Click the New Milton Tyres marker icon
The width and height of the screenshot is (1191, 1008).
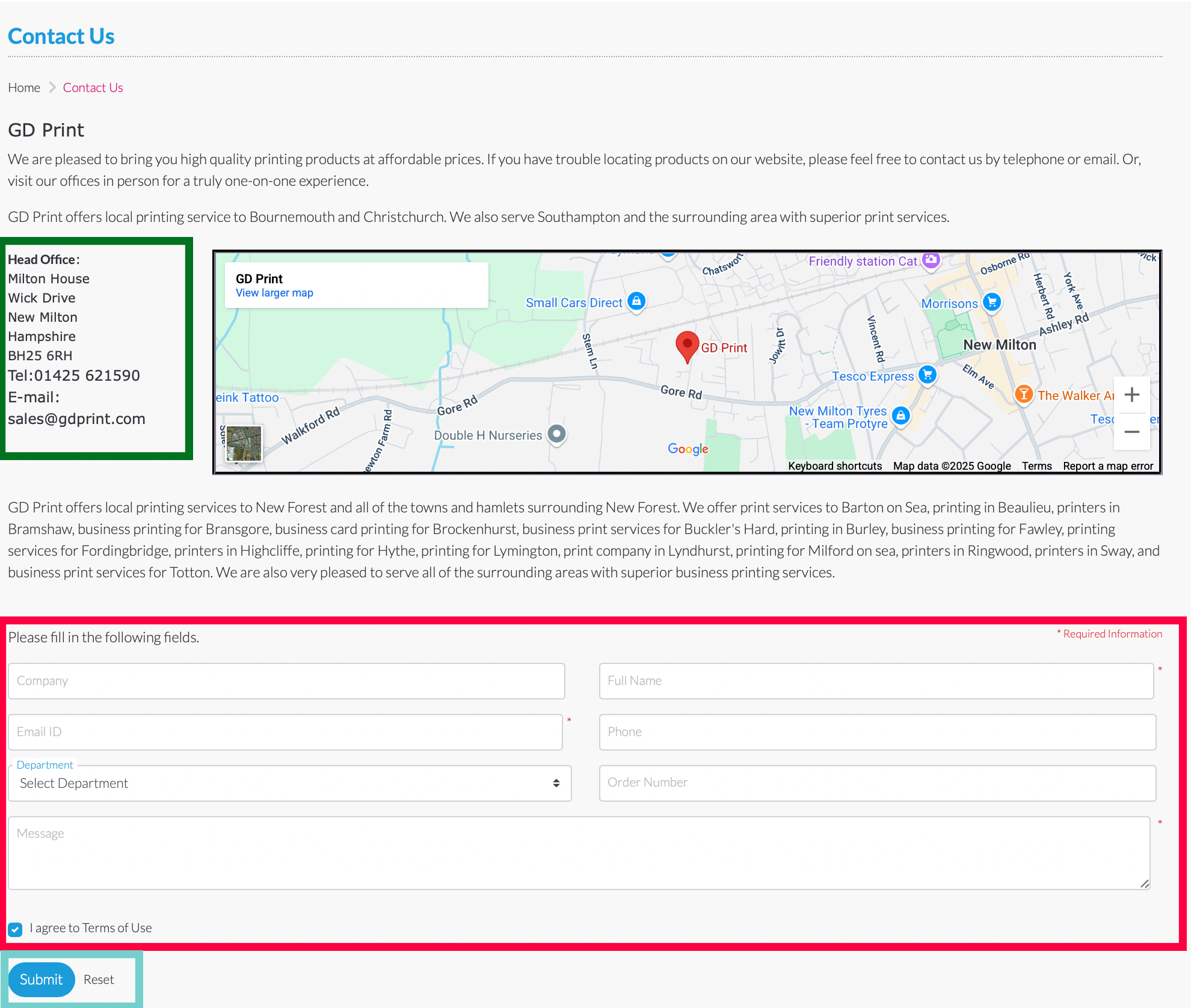(x=900, y=415)
